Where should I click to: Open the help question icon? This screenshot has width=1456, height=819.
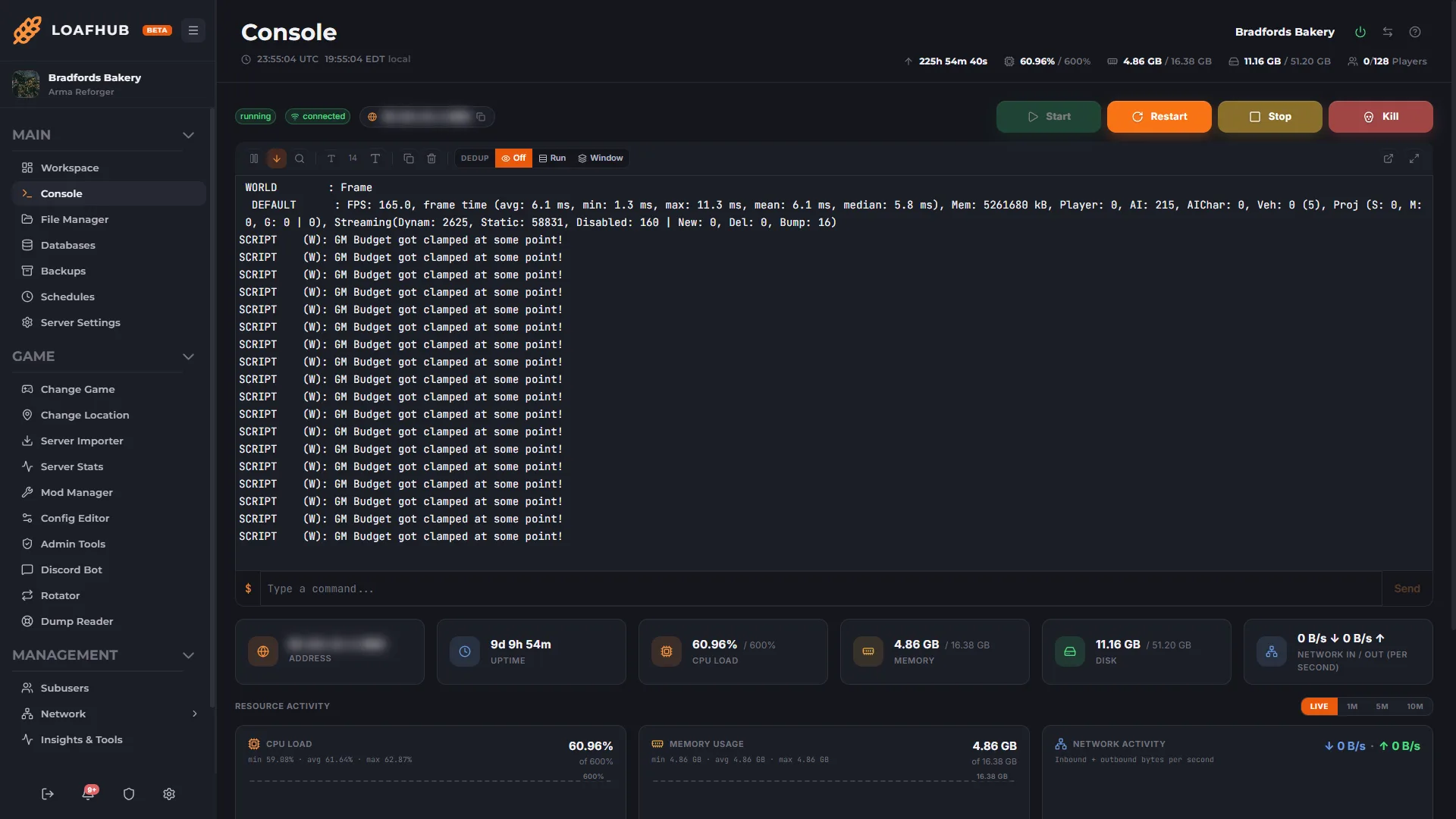(1415, 32)
